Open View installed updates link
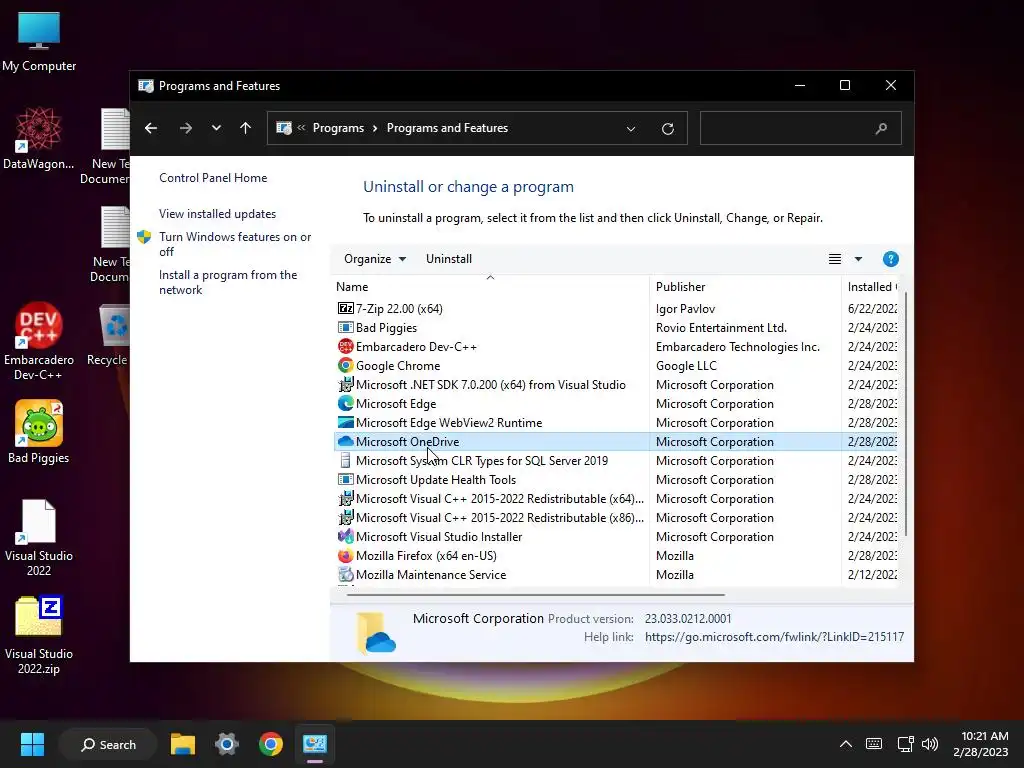 pos(217,214)
